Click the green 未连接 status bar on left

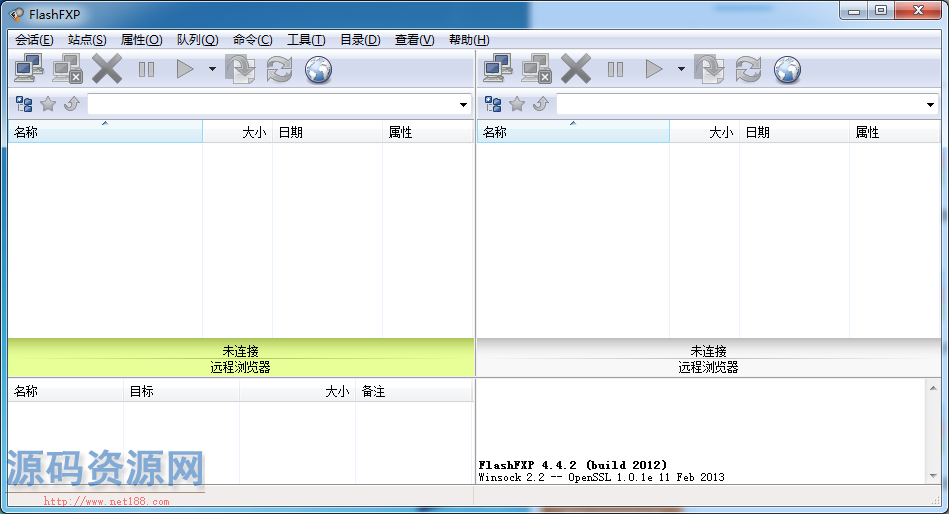[x=240, y=358]
